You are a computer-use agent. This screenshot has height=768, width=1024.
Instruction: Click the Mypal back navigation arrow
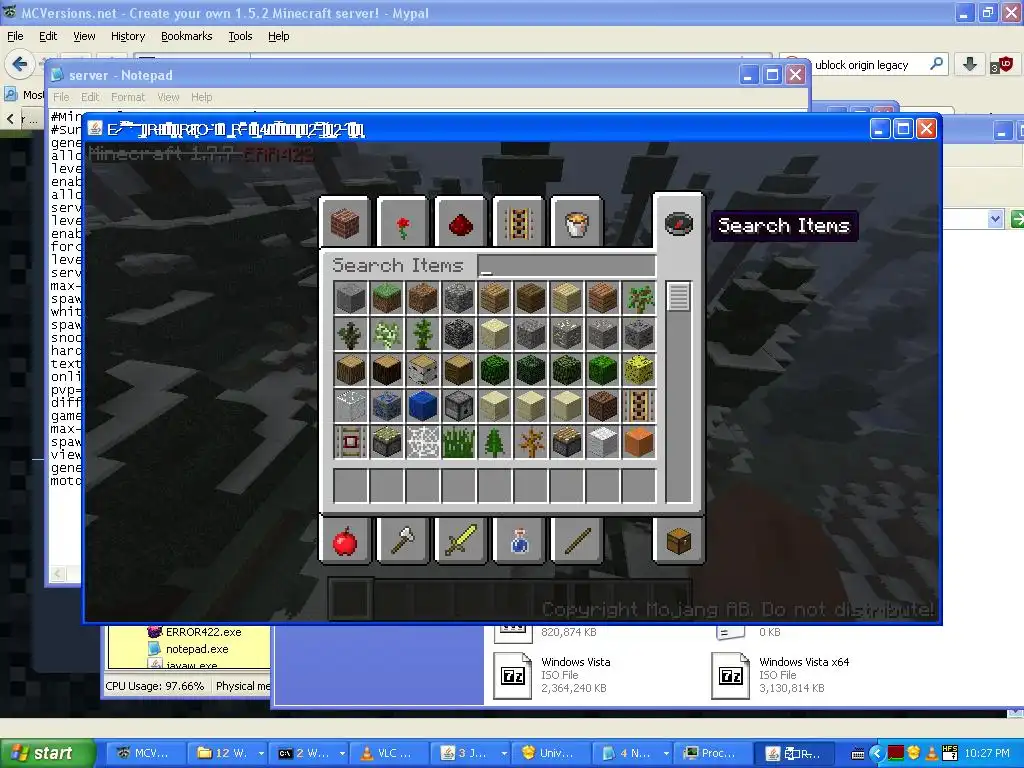pos(20,64)
